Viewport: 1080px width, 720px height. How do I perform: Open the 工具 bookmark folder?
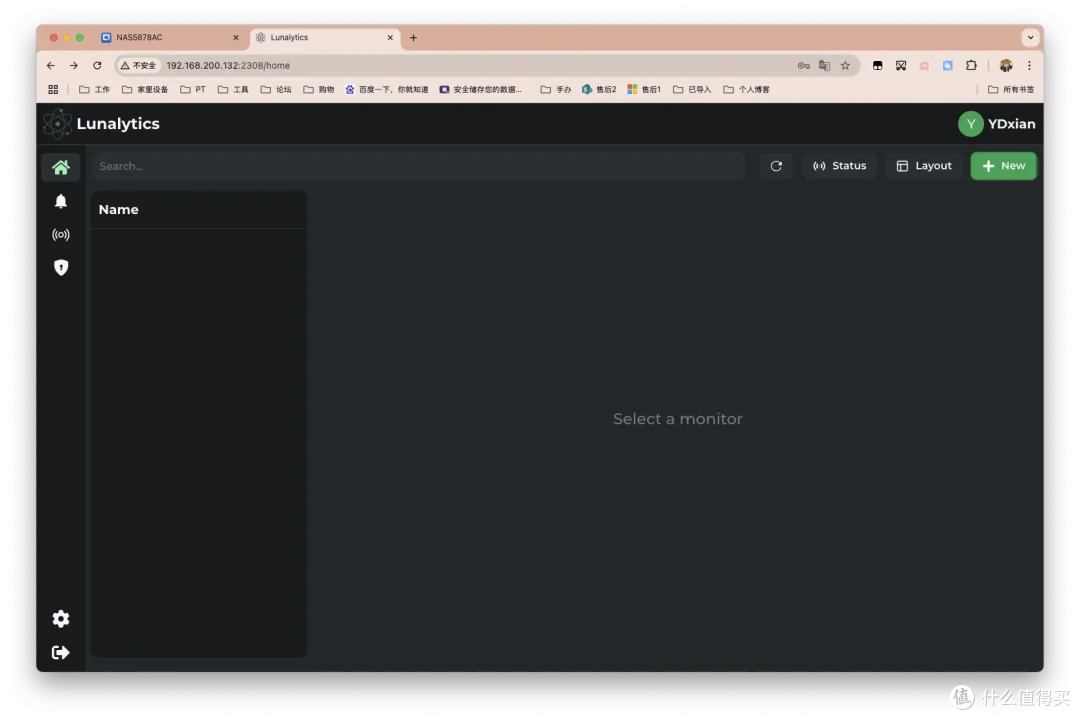[x=233, y=90]
